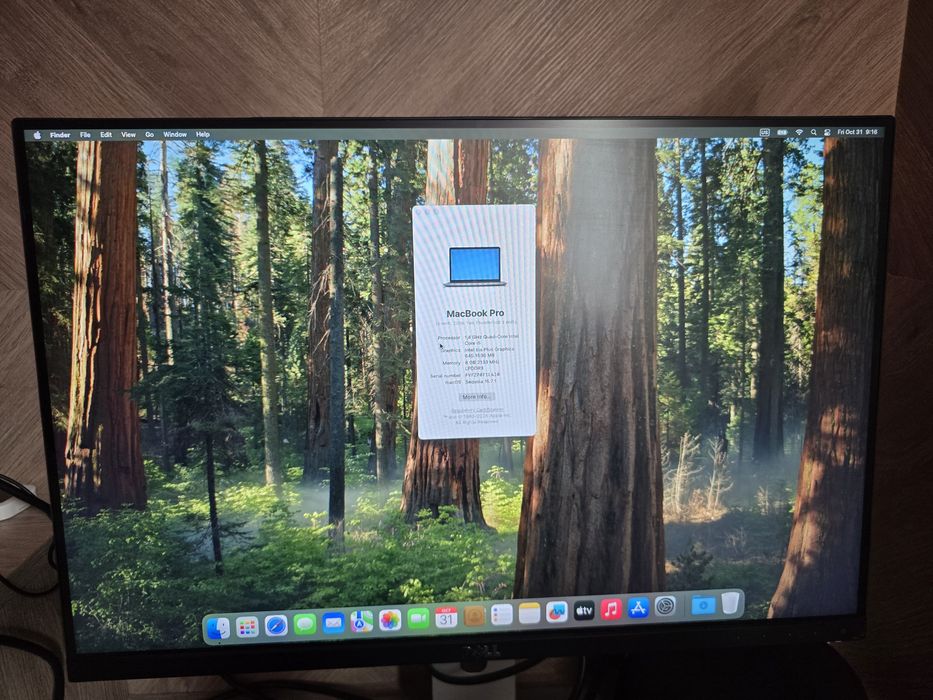Open the Edit menu
The height and width of the screenshot is (700, 933).
(106, 135)
